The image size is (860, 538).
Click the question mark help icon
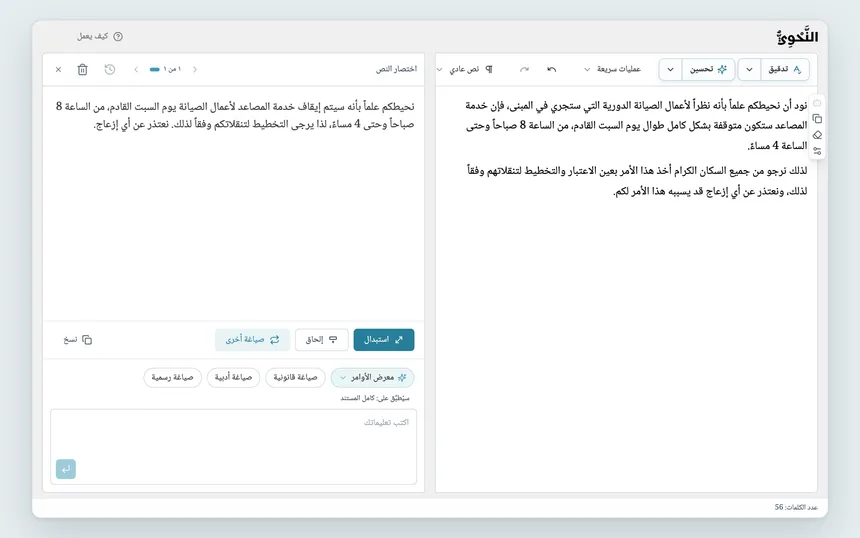118,36
